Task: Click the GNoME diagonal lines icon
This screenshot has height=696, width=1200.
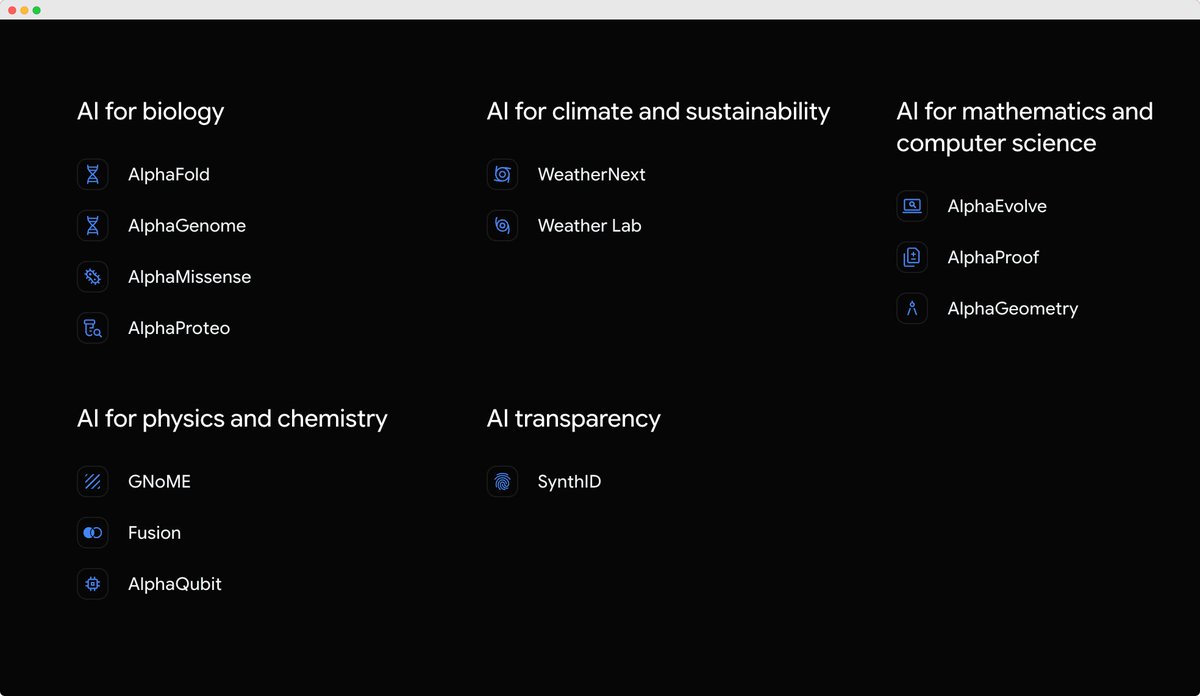Action: pyautogui.click(x=92, y=481)
